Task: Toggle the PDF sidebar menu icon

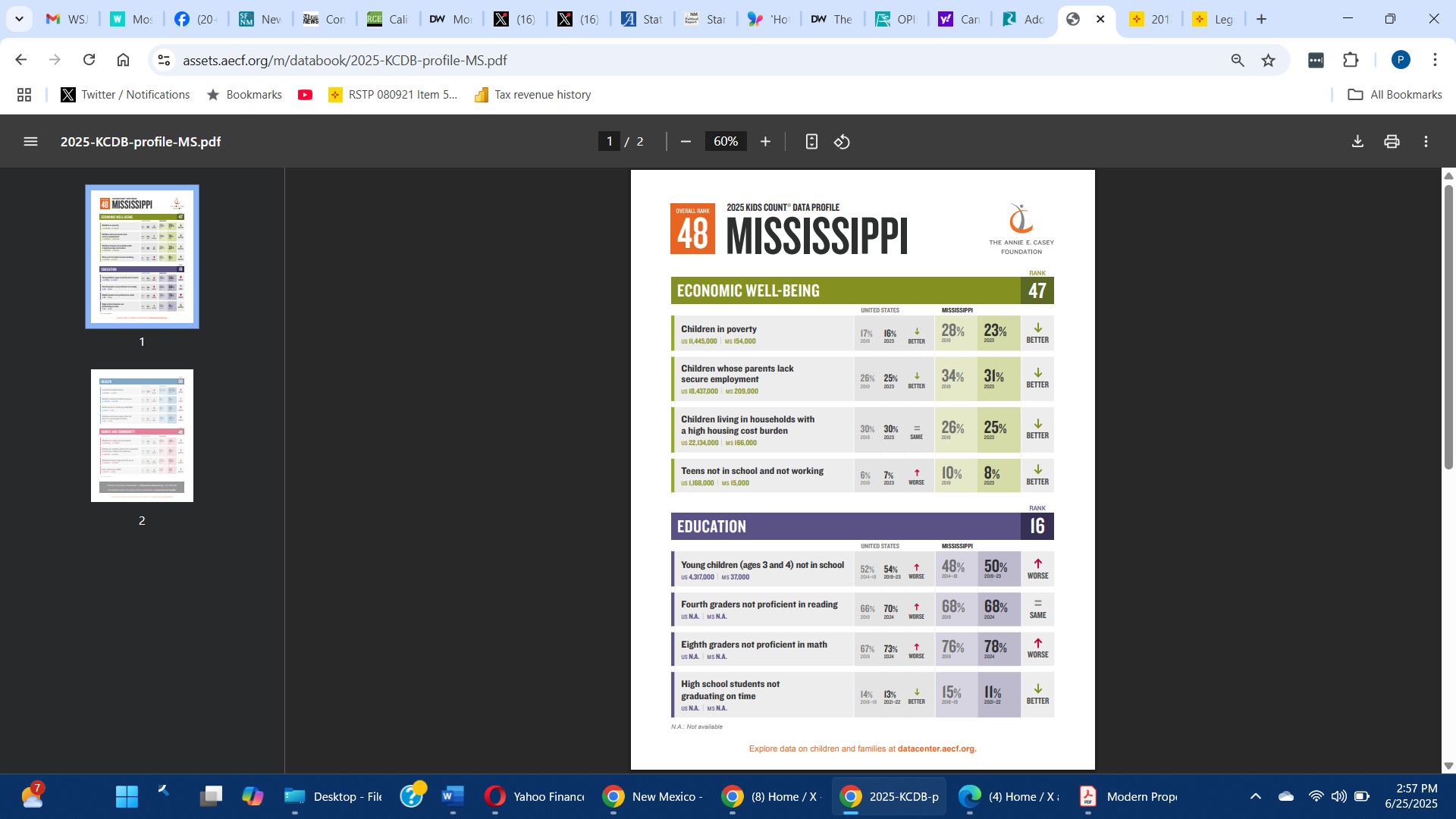Action: 30,142
